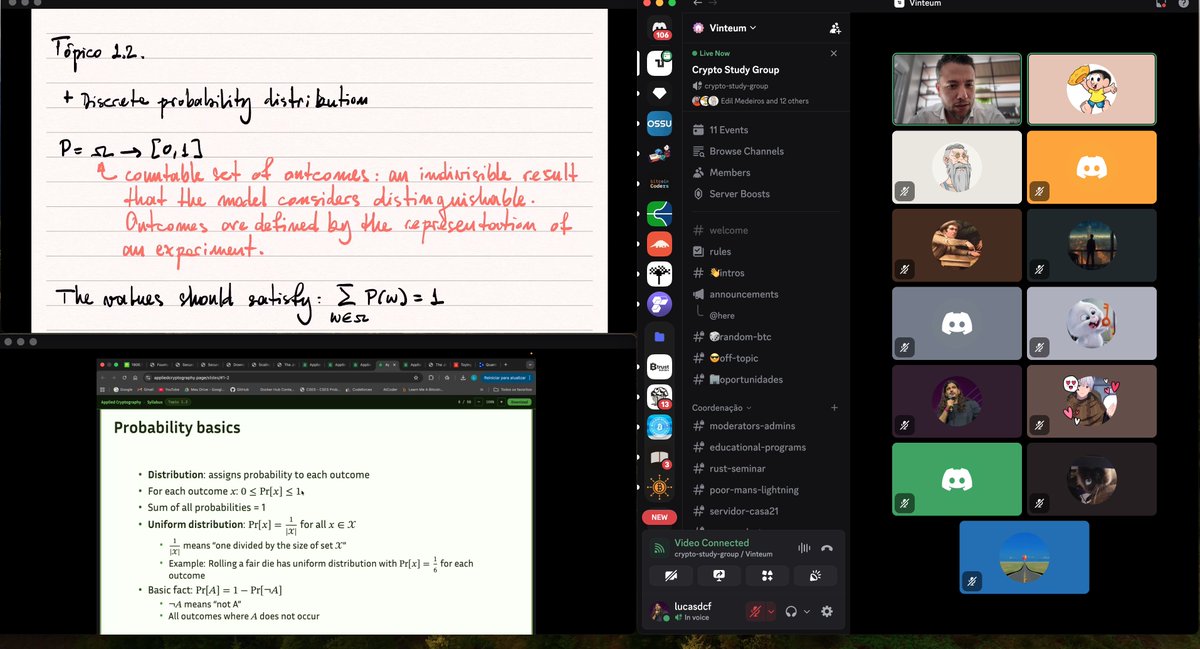Image resolution: width=1200 pixels, height=649 pixels.
Task: Open Browse Channels
Action: pos(766,151)
